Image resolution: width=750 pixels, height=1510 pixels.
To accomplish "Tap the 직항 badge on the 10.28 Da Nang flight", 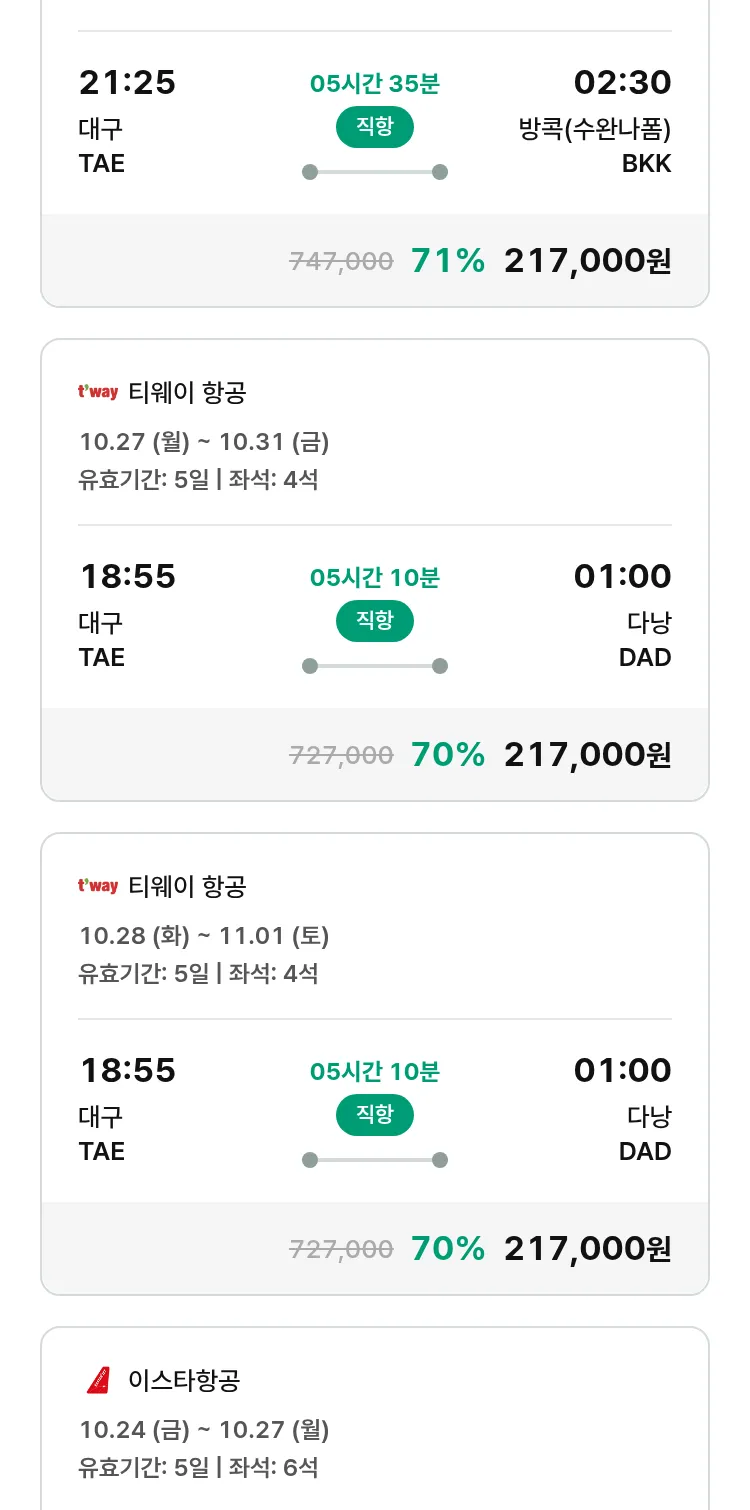I will coord(375,1115).
